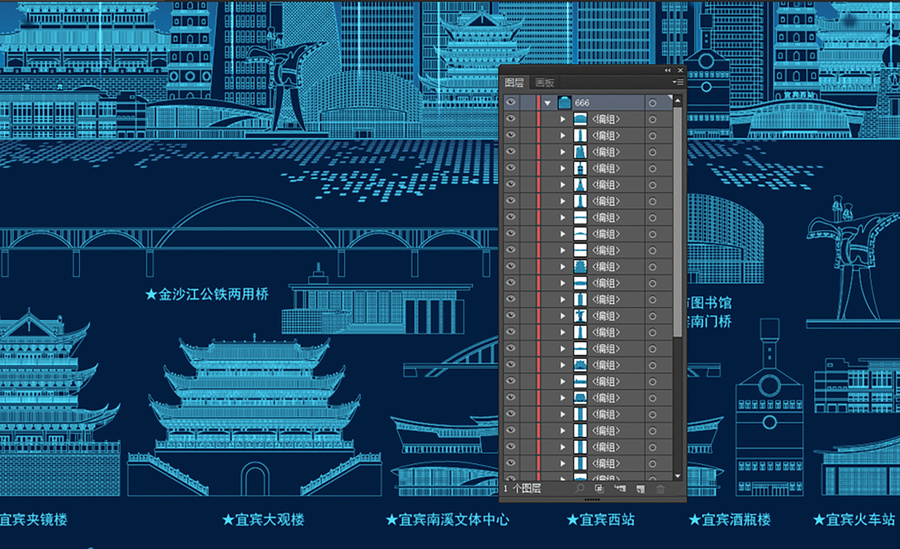Select the pagoda artwork above 宜宾大观楼
The width and height of the screenshot is (900, 549).
tap(255, 415)
